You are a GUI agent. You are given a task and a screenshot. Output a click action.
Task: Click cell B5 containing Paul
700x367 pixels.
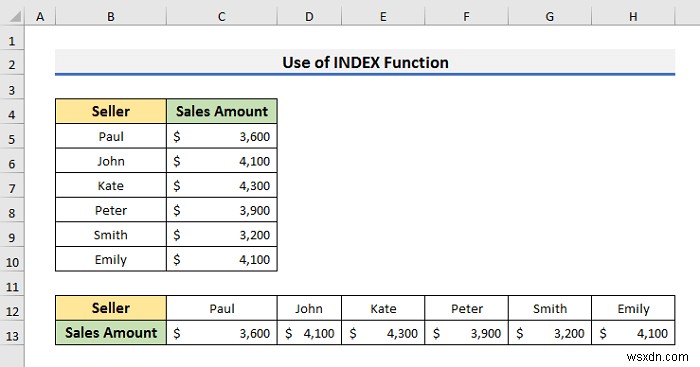[x=111, y=136]
